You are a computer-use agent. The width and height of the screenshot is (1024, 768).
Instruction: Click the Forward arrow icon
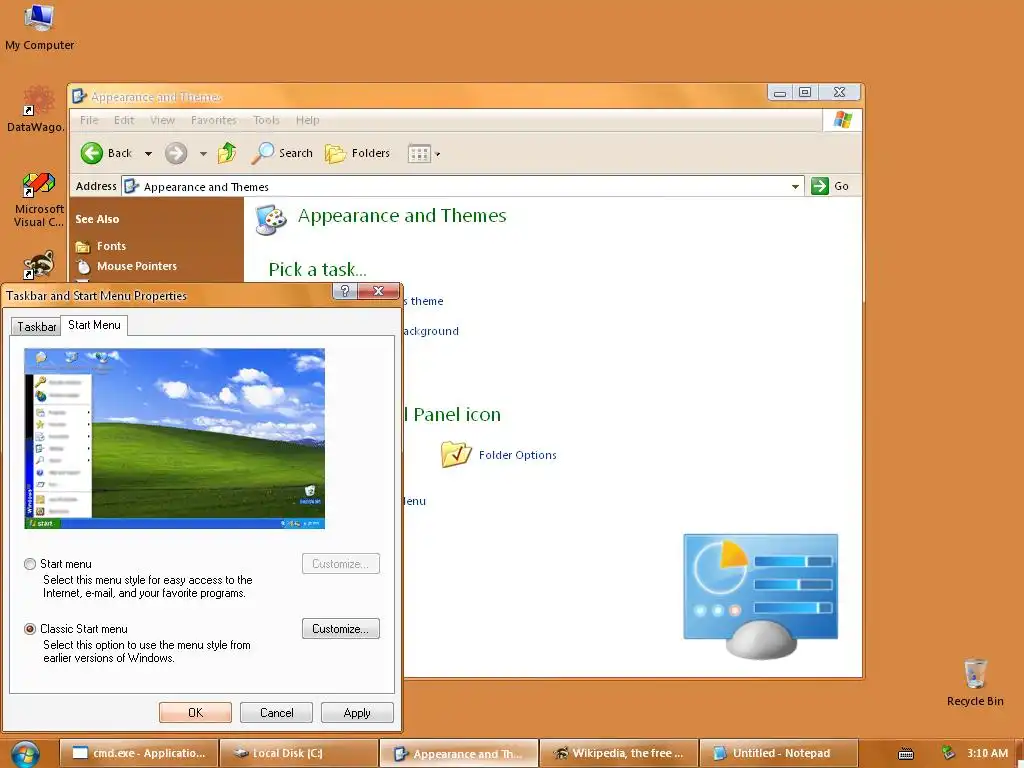click(x=176, y=153)
